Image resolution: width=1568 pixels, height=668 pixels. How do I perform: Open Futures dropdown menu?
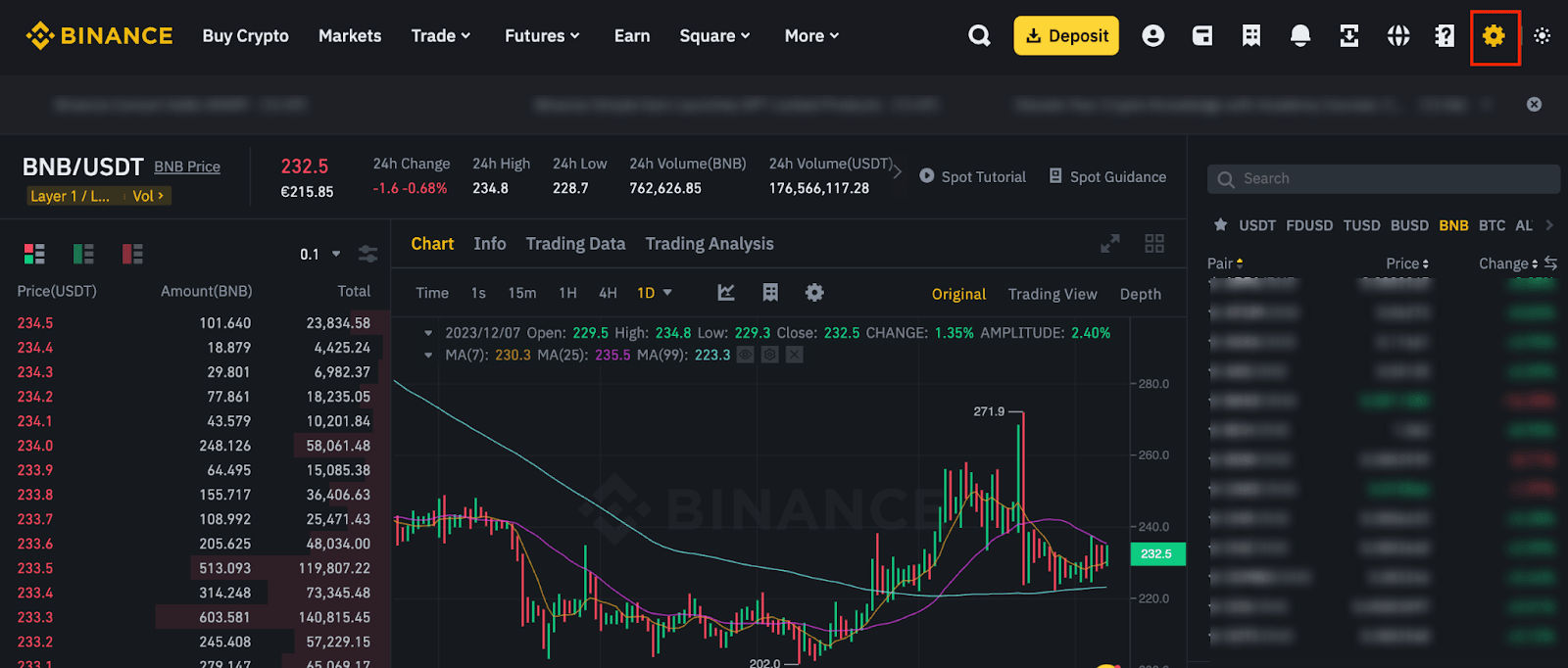[543, 36]
